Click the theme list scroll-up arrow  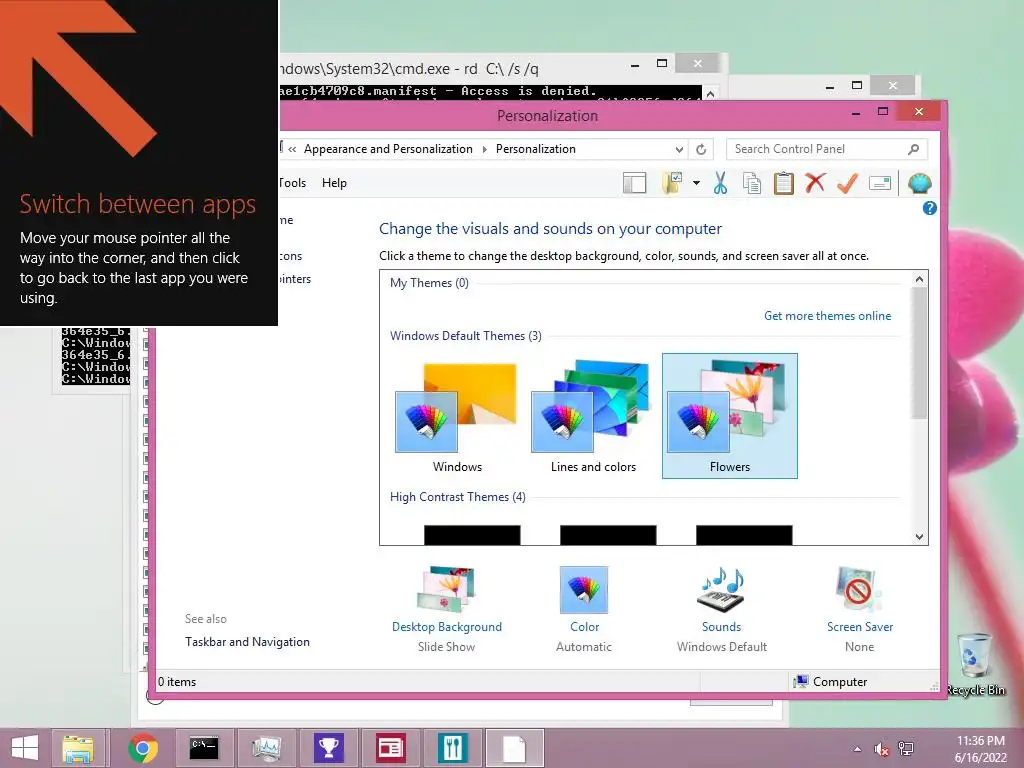click(x=920, y=280)
